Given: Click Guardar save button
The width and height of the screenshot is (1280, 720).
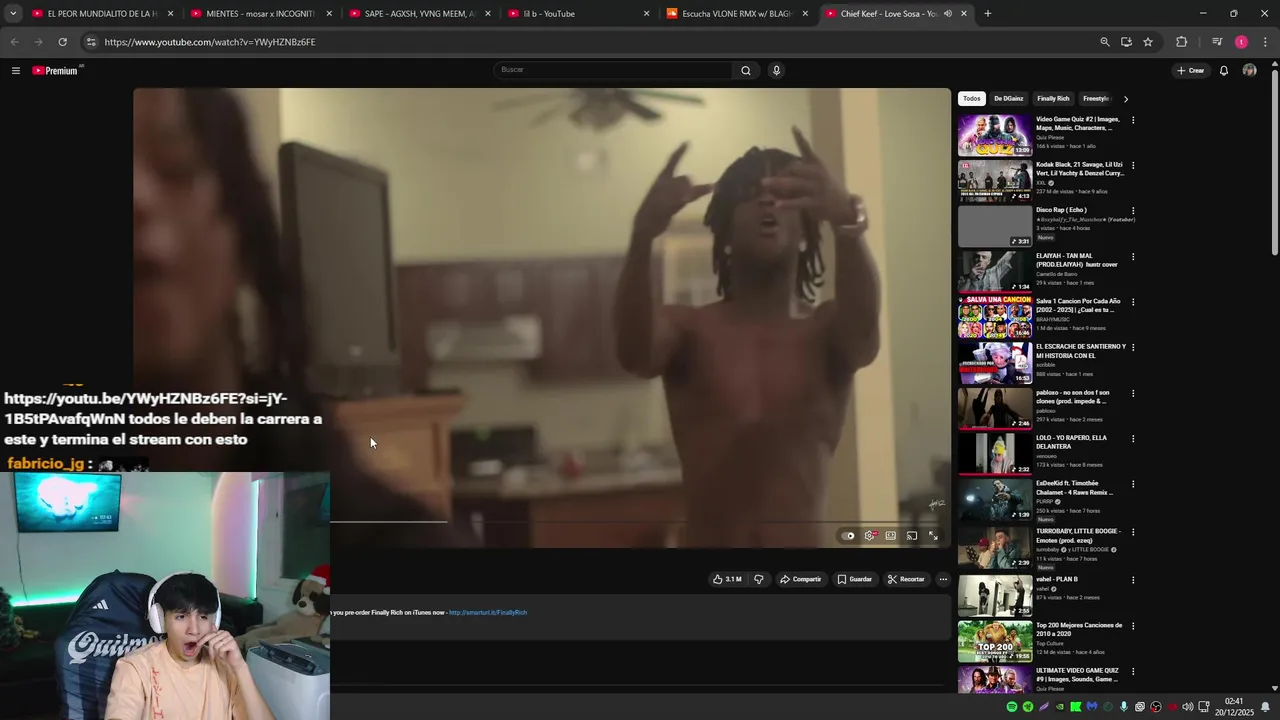Looking at the screenshot, I should coord(854,579).
